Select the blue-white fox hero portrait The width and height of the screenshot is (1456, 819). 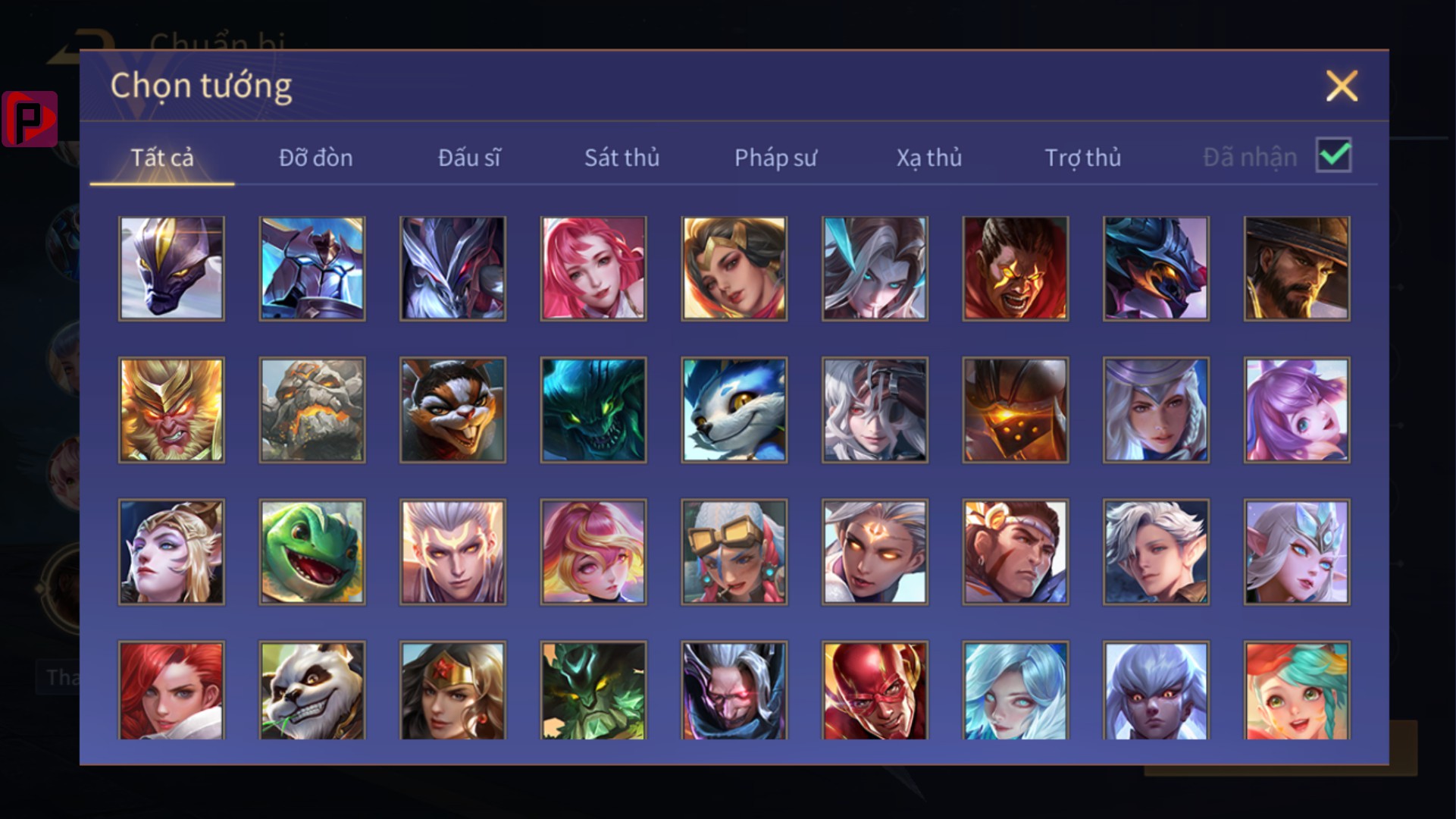734,409
